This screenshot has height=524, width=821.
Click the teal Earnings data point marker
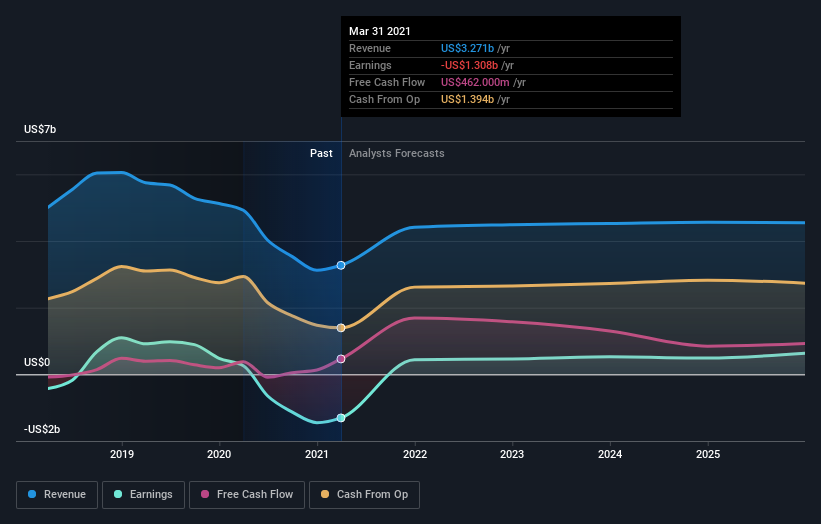[x=341, y=418]
